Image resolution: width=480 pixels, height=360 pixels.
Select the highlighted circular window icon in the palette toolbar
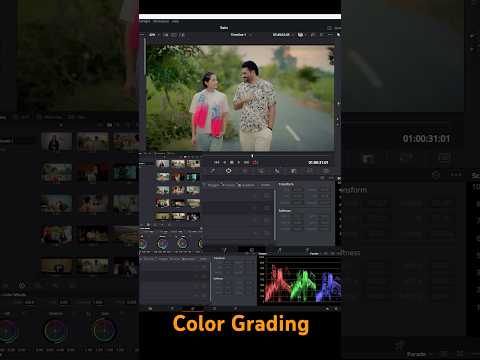[x=228, y=171]
